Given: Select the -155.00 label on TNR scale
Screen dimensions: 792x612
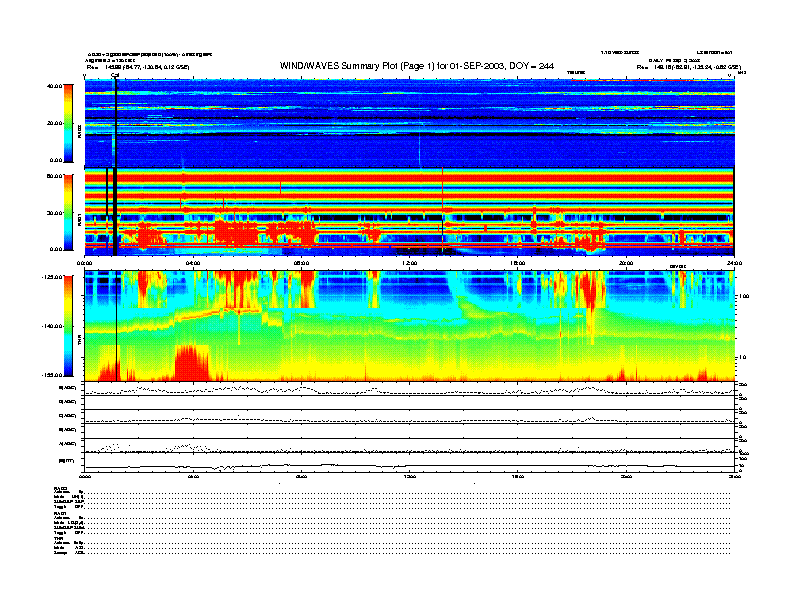Looking at the screenshot, I should pos(52,375).
